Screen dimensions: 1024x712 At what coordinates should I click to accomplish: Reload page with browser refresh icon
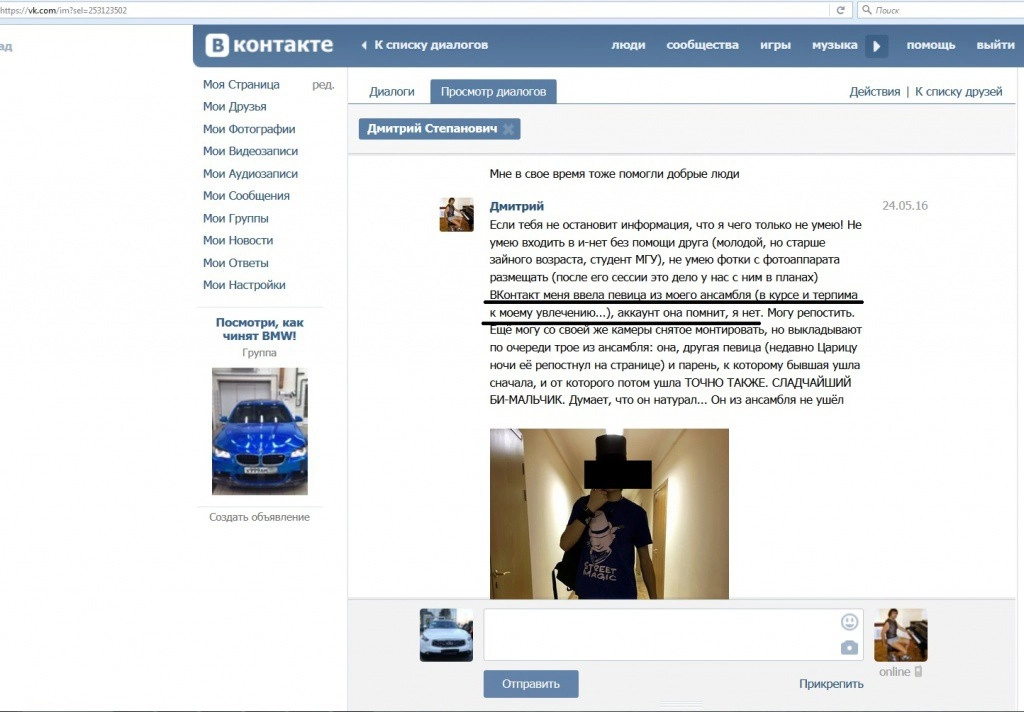pos(842,10)
